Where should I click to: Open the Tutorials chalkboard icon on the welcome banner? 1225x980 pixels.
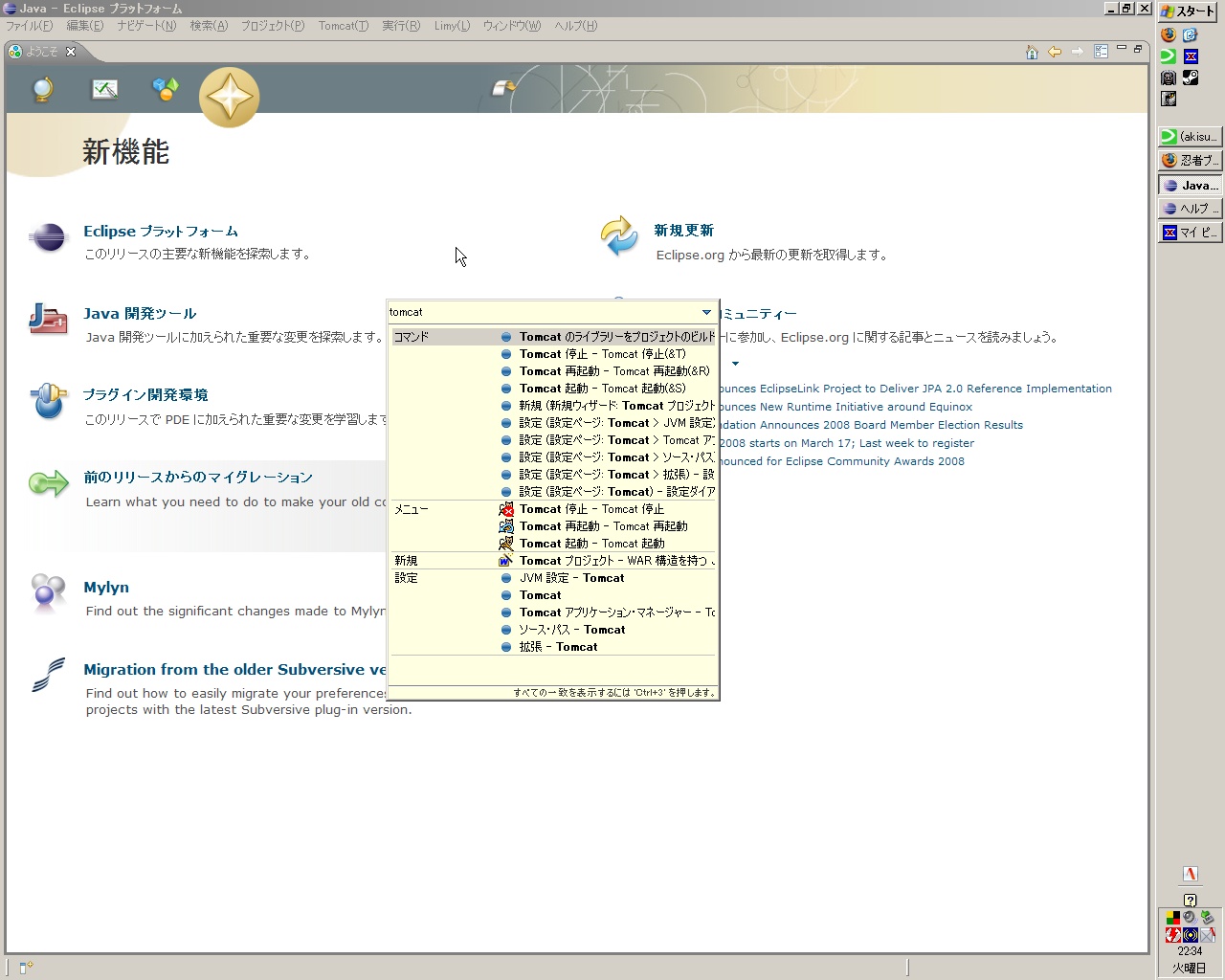(x=104, y=90)
